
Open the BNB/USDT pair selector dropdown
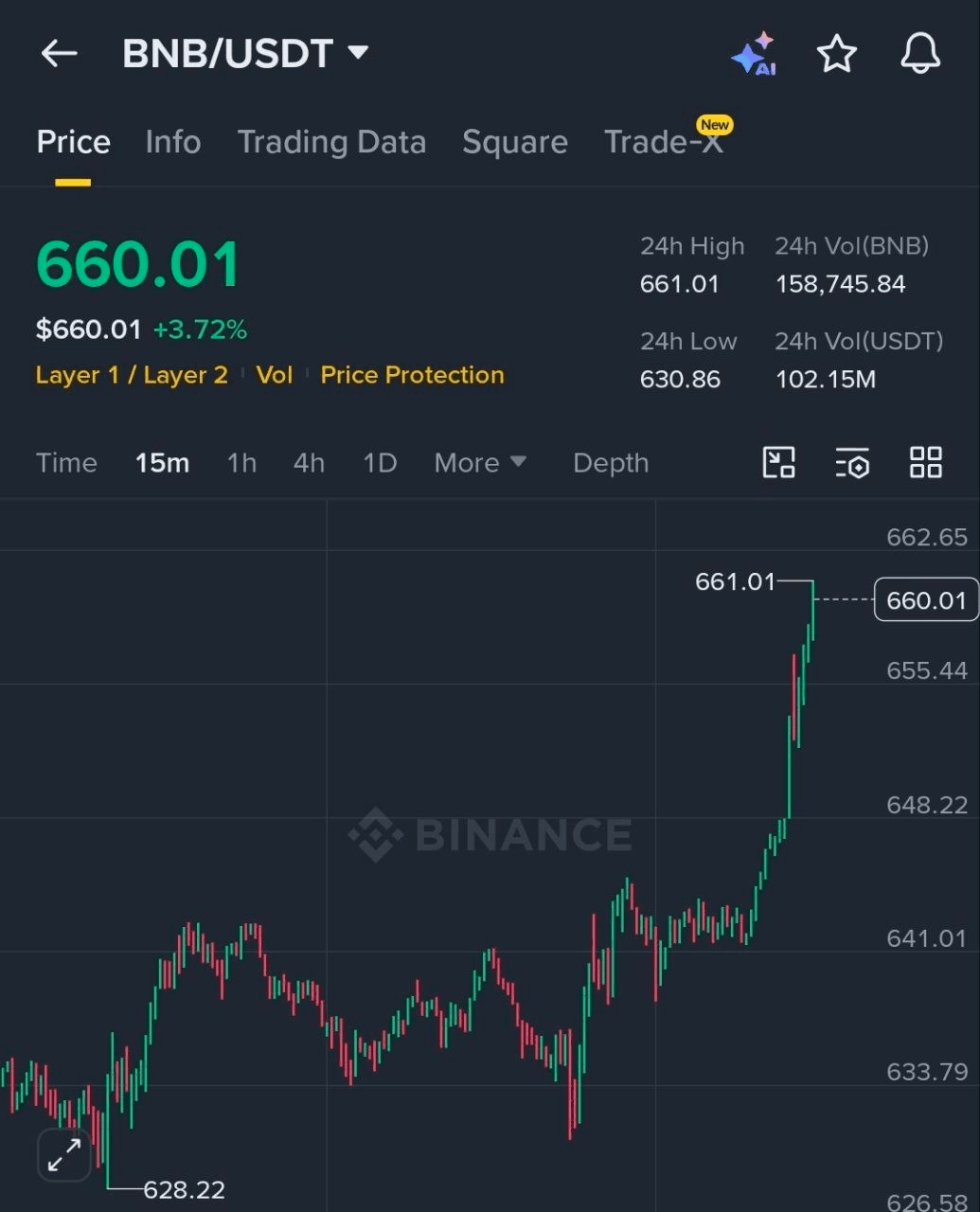tap(245, 54)
